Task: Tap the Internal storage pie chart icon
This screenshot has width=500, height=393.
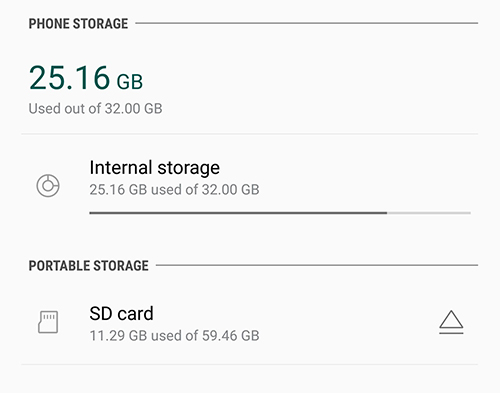Action: coord(48,185)
